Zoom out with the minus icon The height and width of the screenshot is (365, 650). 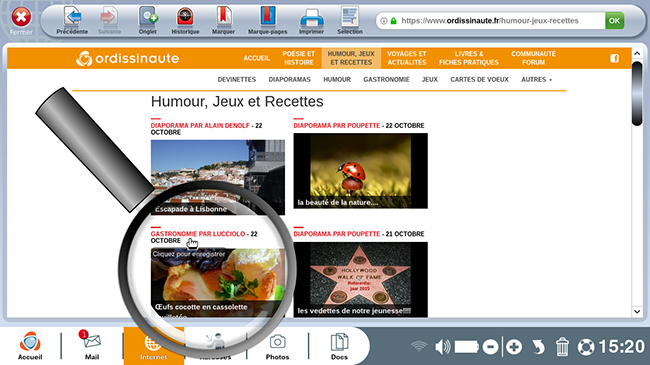pyautogui.click(x=490, y=347)
